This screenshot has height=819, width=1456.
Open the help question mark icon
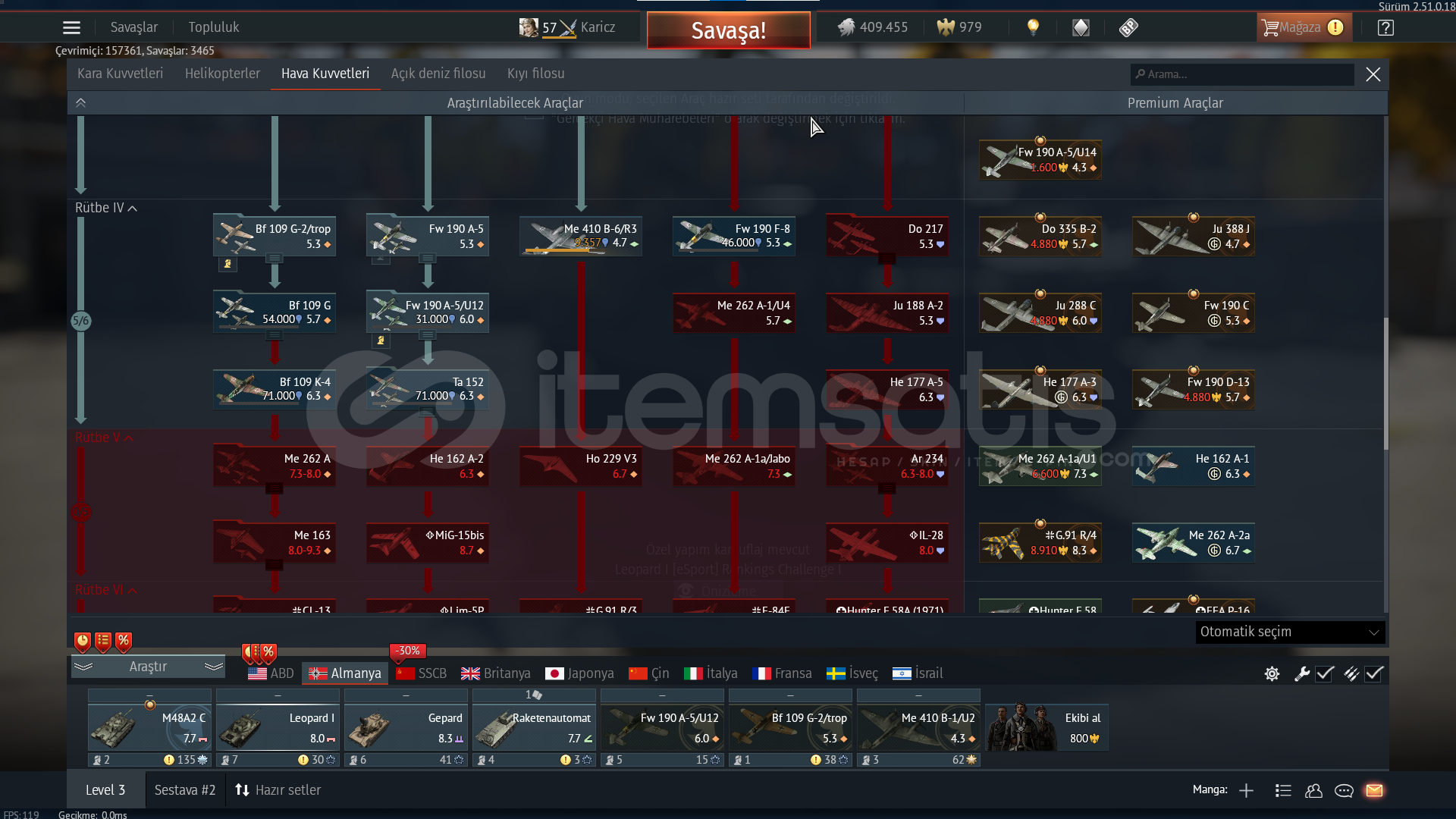[1385, 28]
